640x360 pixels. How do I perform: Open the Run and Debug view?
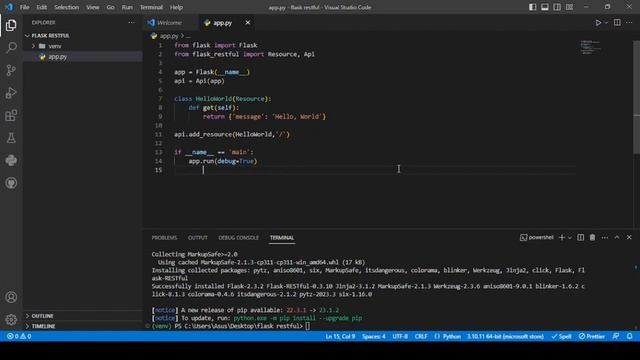(x=11, y=93)
